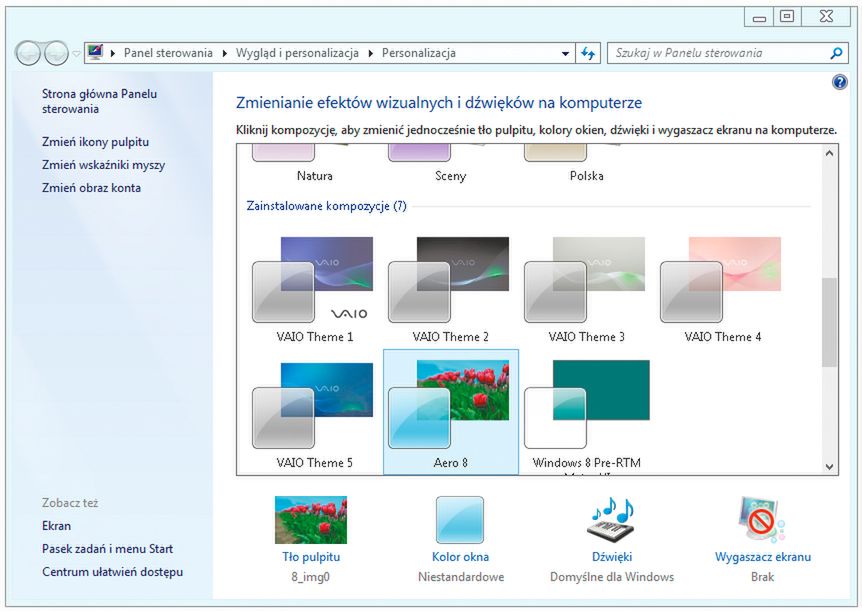Select the VAIO Theme 4 pink thumbnail

point(721,279)
